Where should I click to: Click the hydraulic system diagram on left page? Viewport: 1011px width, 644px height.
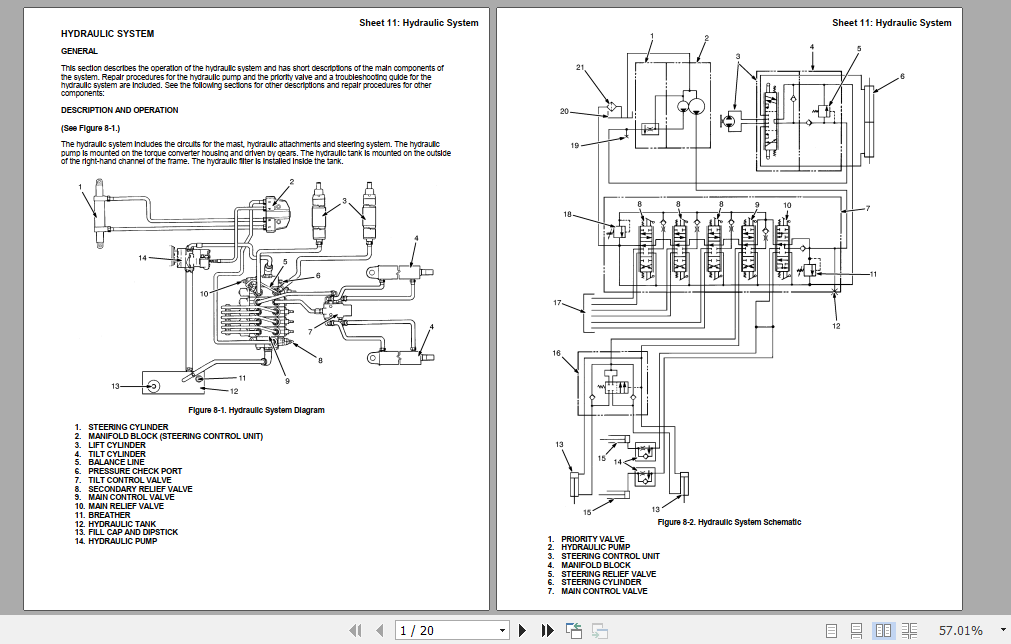[x=255, y=288]
